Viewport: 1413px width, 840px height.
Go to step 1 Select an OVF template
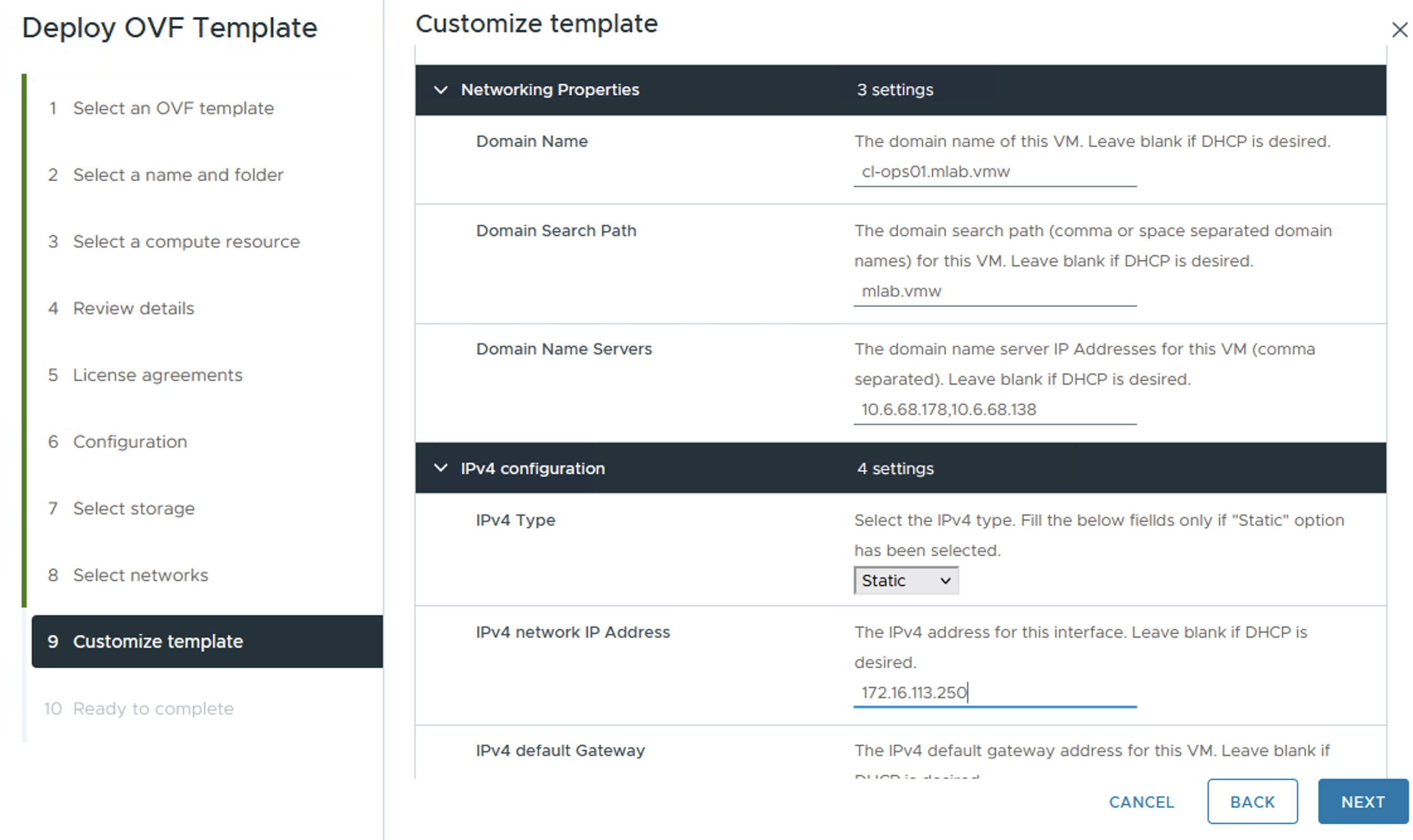[173, 108]
